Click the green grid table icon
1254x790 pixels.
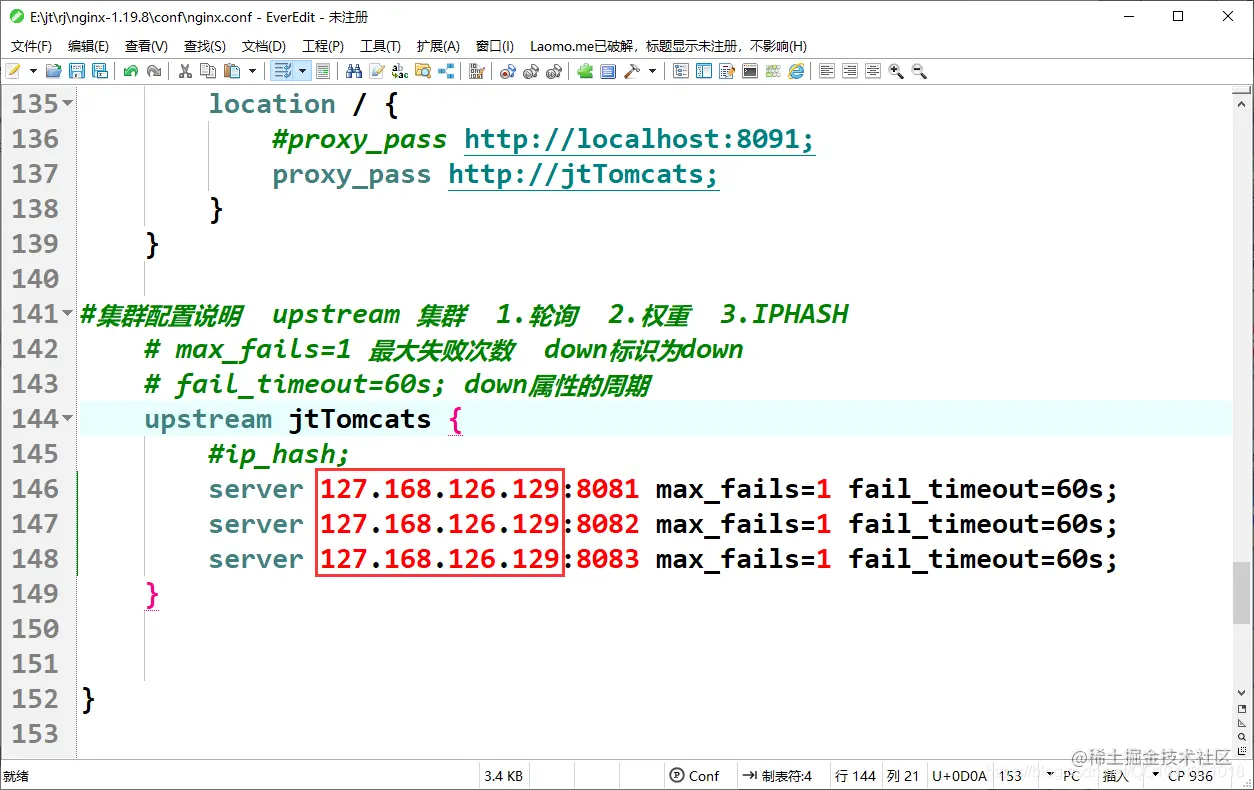pyautogui.click(x=773, y=71)
